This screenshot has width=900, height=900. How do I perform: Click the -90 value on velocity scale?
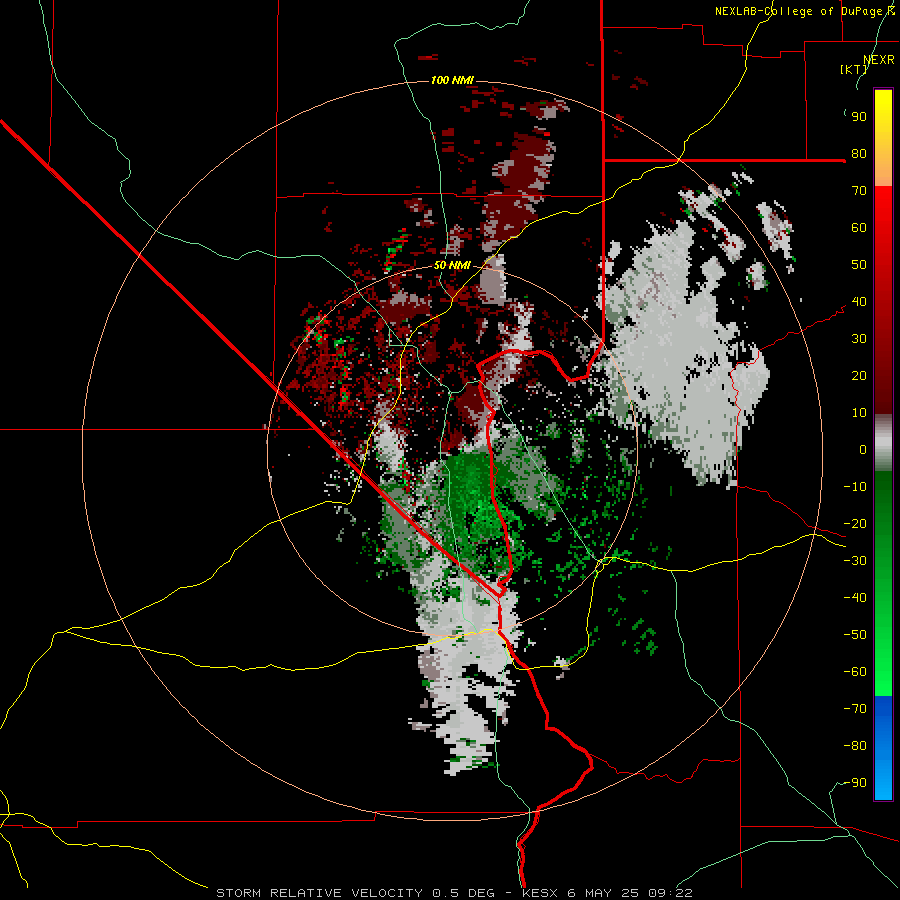855,783
